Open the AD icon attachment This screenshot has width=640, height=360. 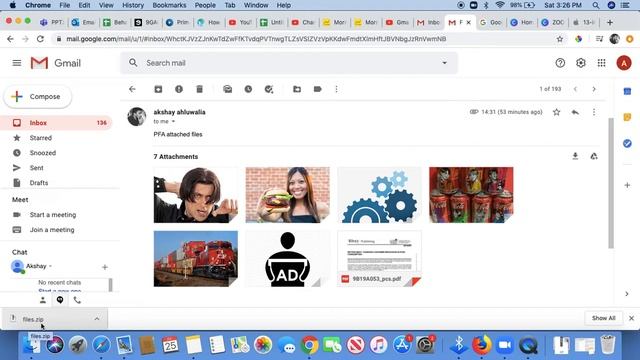(x=287, y=259)
